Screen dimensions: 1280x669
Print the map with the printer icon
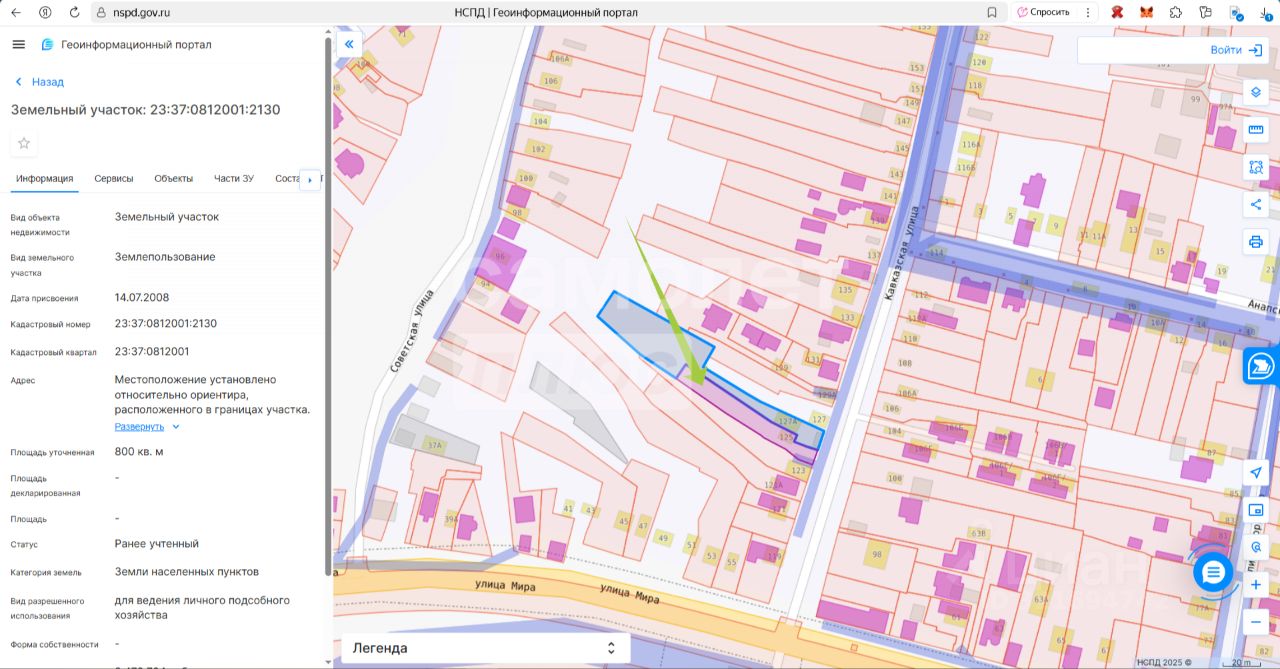pyautogui.click(x=1256, y=242)
